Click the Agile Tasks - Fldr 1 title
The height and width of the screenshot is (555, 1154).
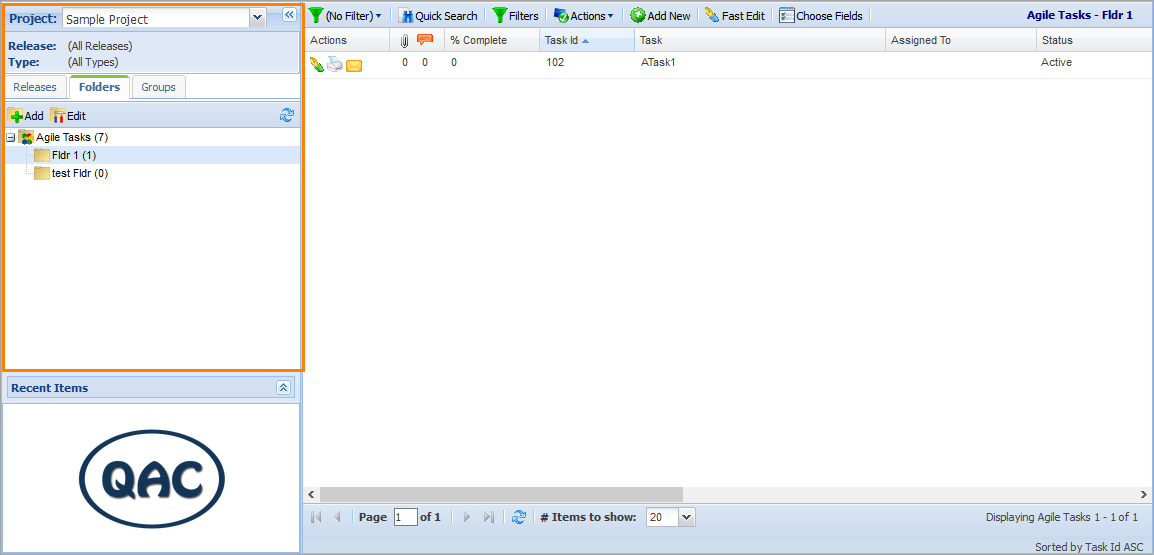point(1079,15)
